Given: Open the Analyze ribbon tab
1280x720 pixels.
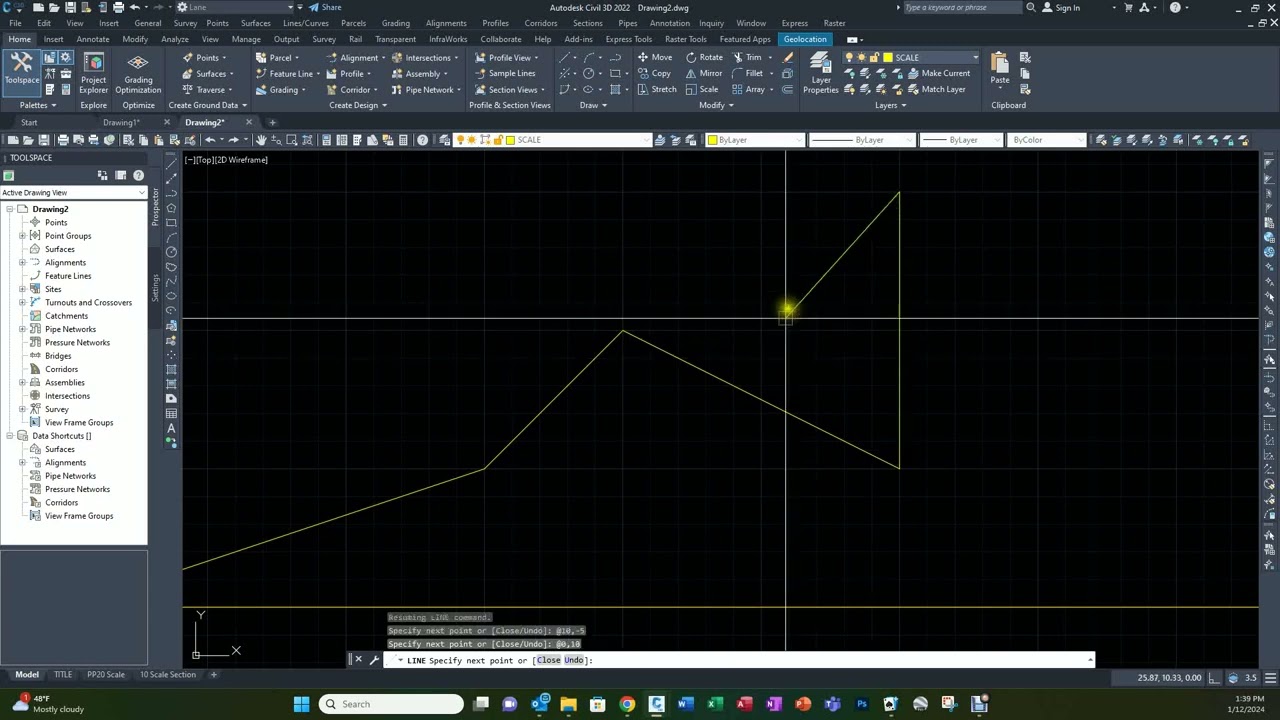Looking at the screenshot, I should pos(175,39).
